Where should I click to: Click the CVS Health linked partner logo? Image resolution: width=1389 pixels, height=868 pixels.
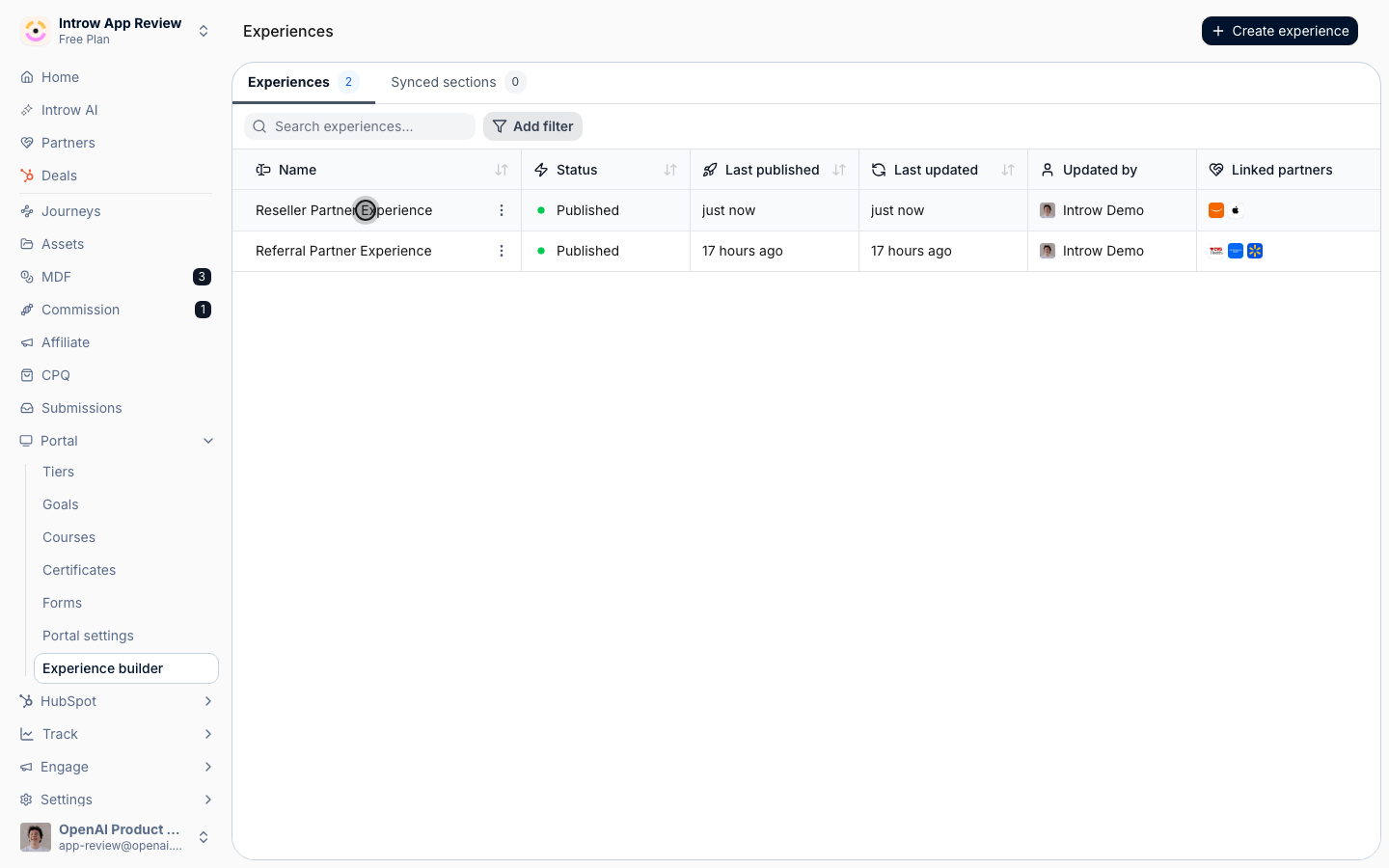(1216, 251)
